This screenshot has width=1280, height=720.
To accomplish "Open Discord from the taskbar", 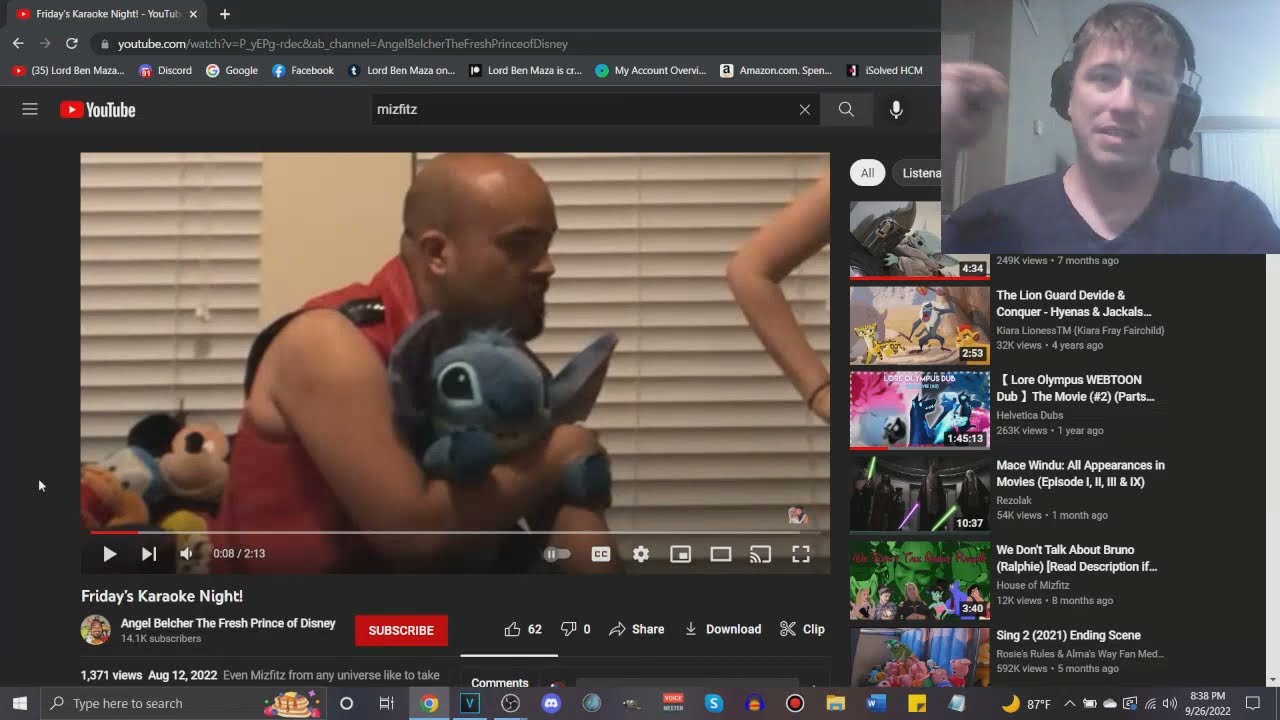I will pyautogui.click(x=551, y=703).
